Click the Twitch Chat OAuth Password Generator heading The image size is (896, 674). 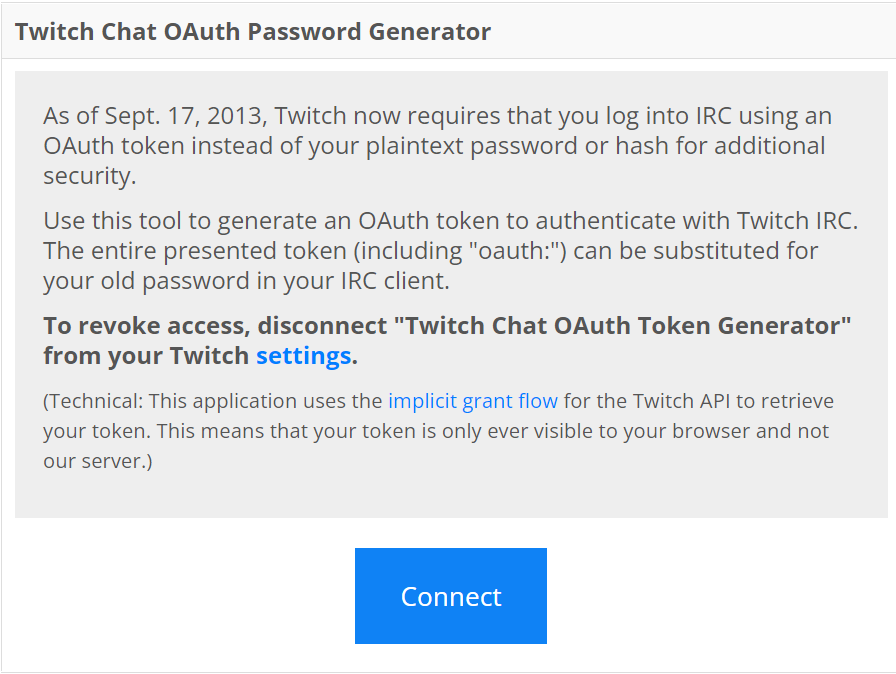[253, 31]
